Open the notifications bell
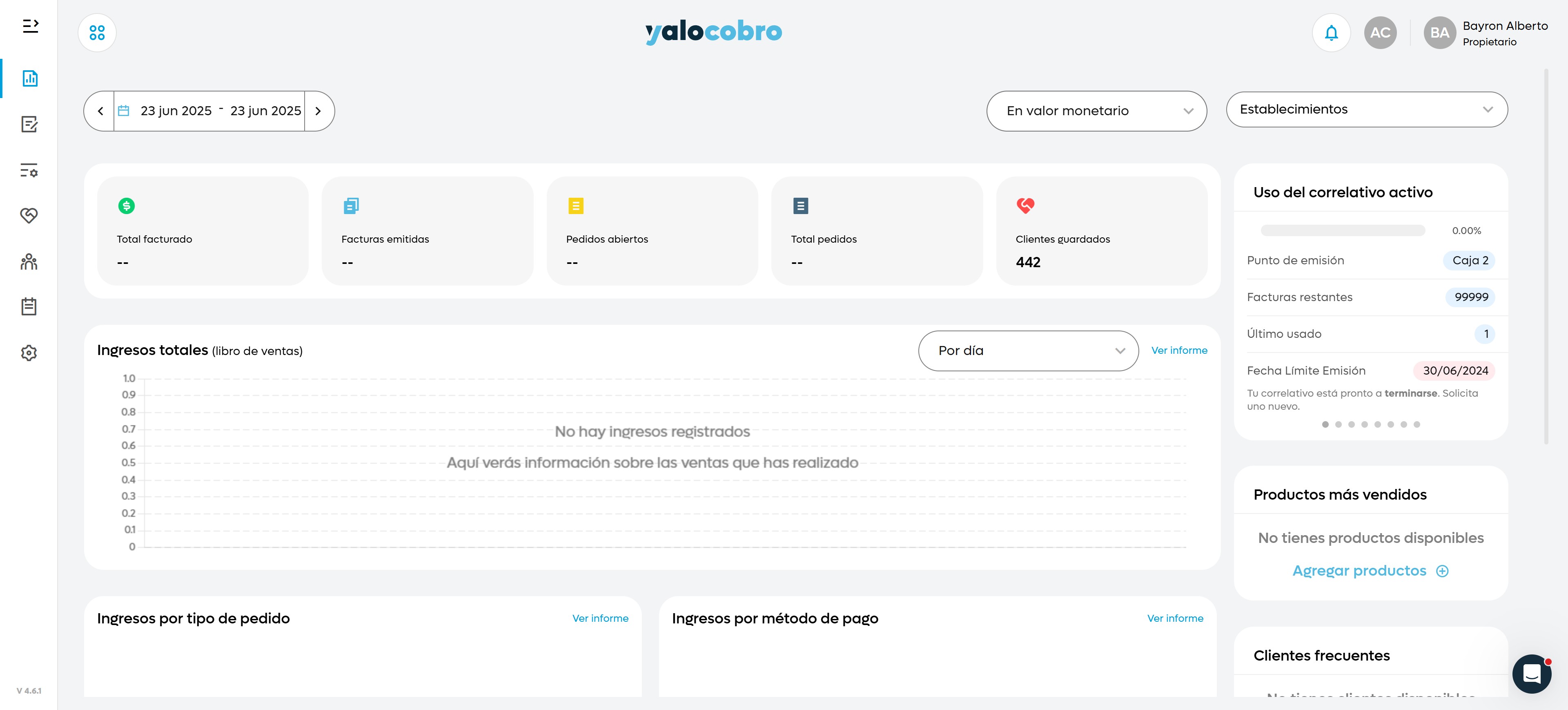 pos(1331,32)
